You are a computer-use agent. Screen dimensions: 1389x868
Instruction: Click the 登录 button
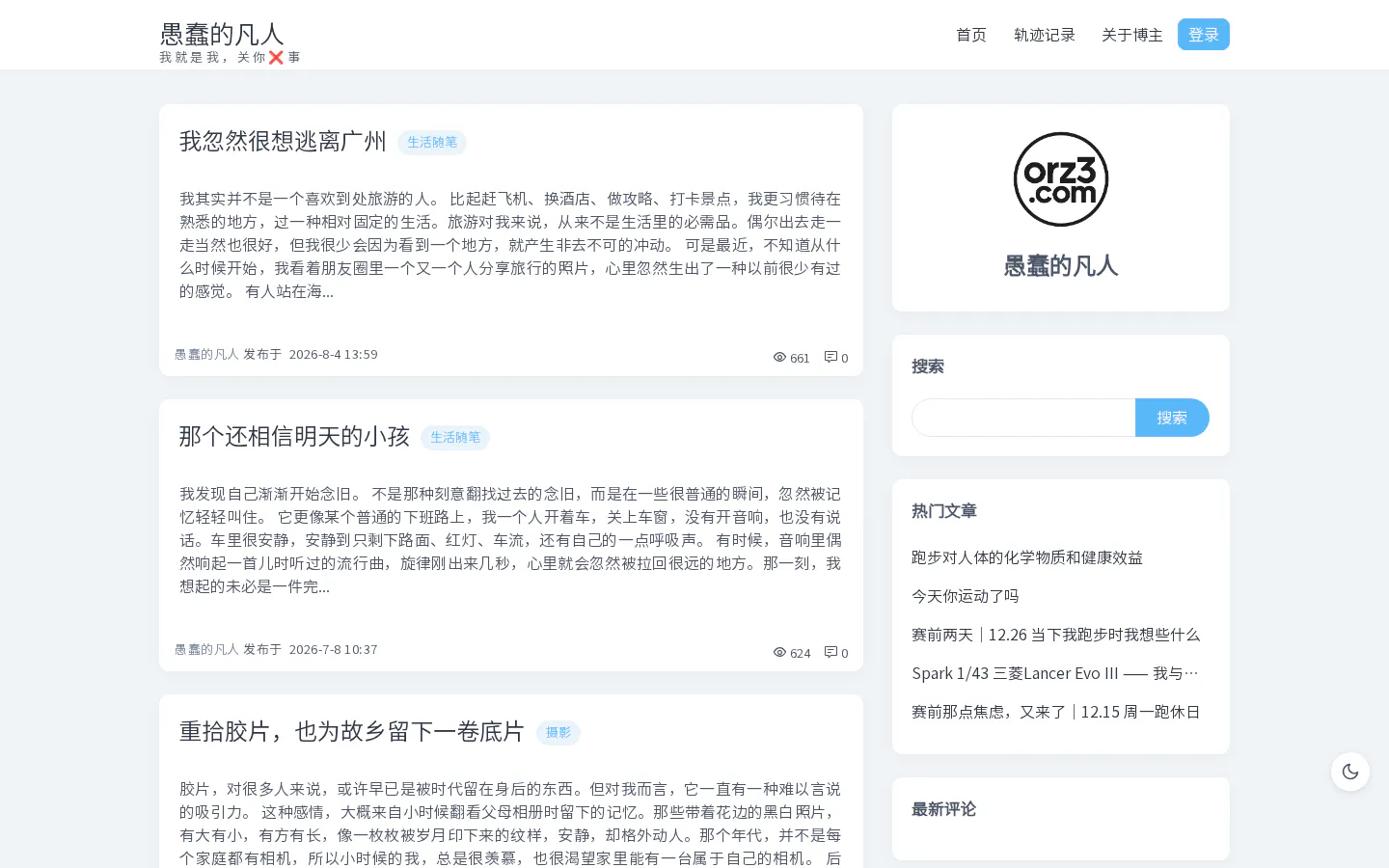point(1204,35)
